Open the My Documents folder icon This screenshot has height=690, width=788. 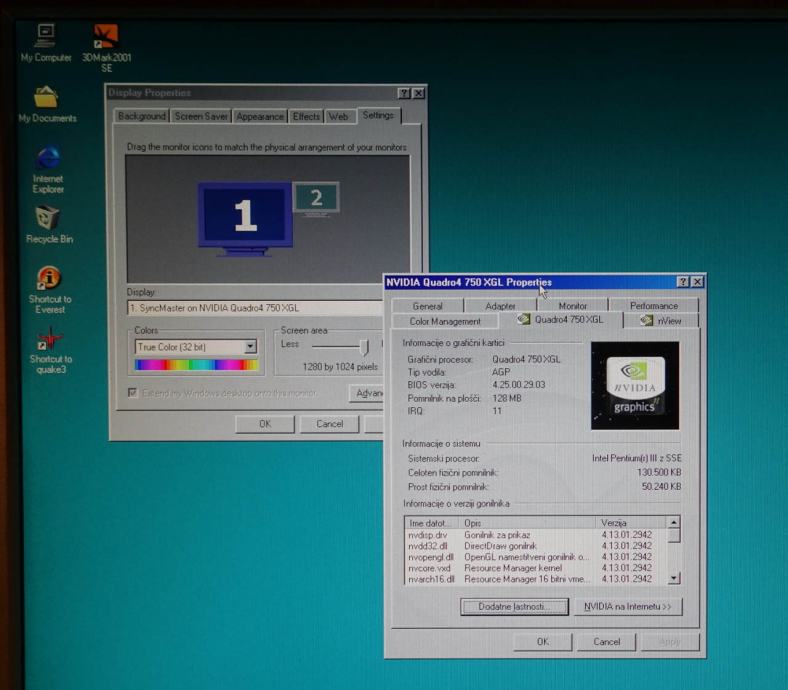tap(46, 98)
